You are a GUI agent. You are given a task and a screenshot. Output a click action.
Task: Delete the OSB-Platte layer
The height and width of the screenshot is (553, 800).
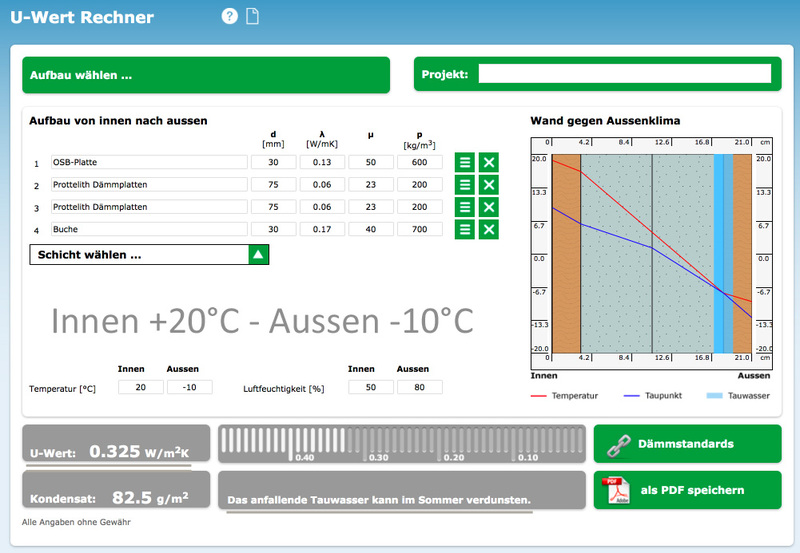pos(489,162)
